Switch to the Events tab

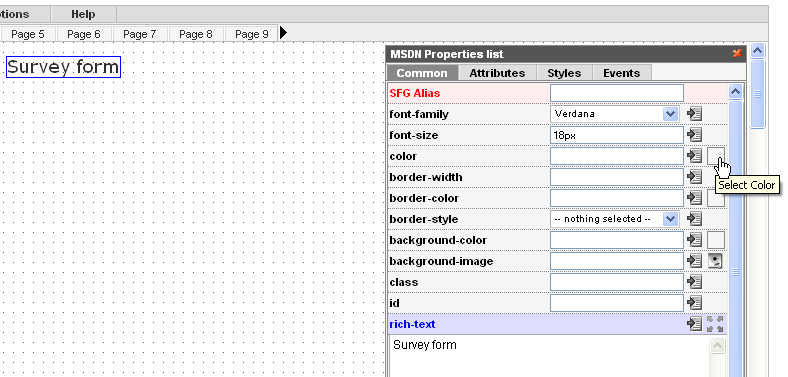[x=622, y=73]
